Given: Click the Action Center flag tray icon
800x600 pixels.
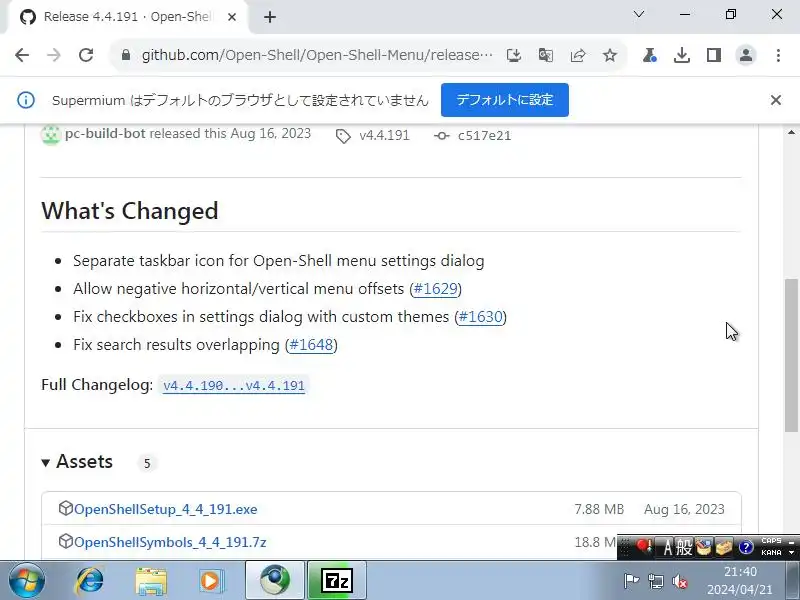Looking at the screenshot, I should click(631, 581).
